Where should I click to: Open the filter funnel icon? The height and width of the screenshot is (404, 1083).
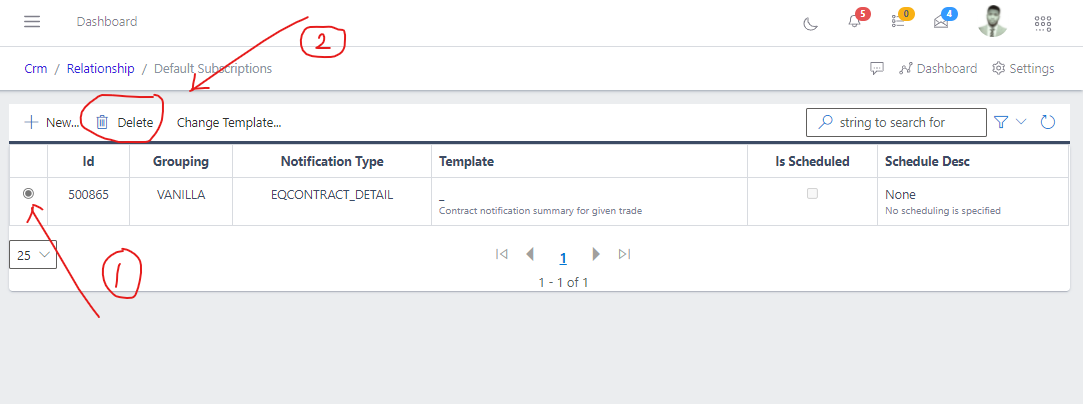[x=1001, y=122]
